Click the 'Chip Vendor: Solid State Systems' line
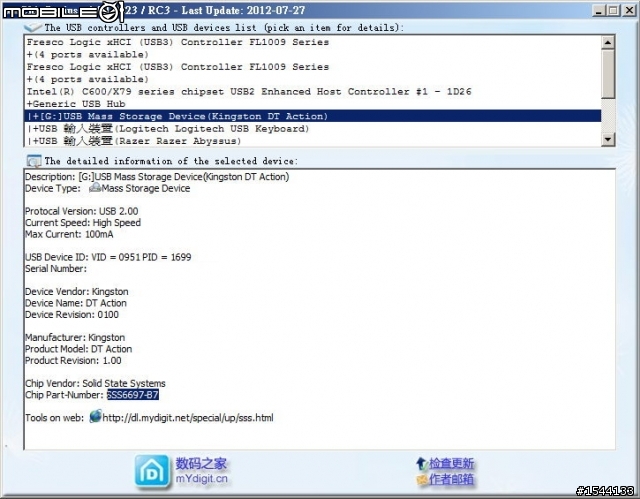Image resolution: width=640 pixels, height=499 pixels. [95, 384]
